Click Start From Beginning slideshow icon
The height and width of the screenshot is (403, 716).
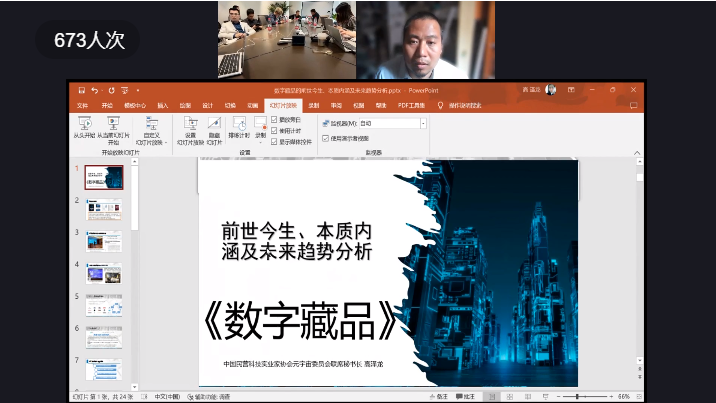click(x=84, y=128)
